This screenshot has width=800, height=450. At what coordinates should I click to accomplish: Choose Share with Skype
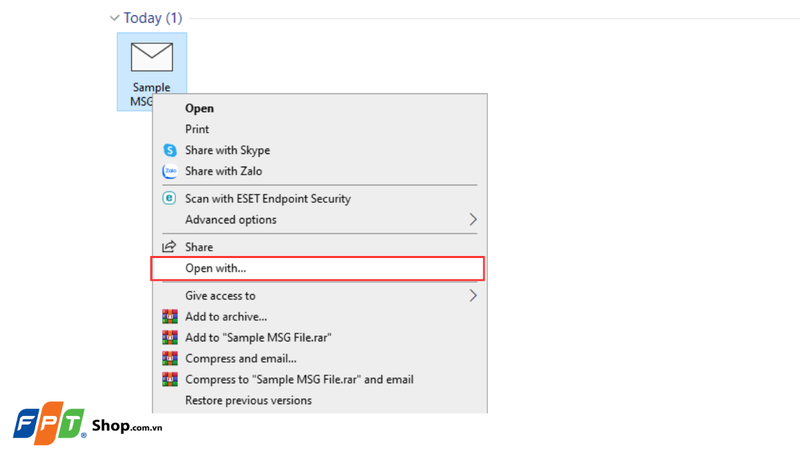coord(227,150)
